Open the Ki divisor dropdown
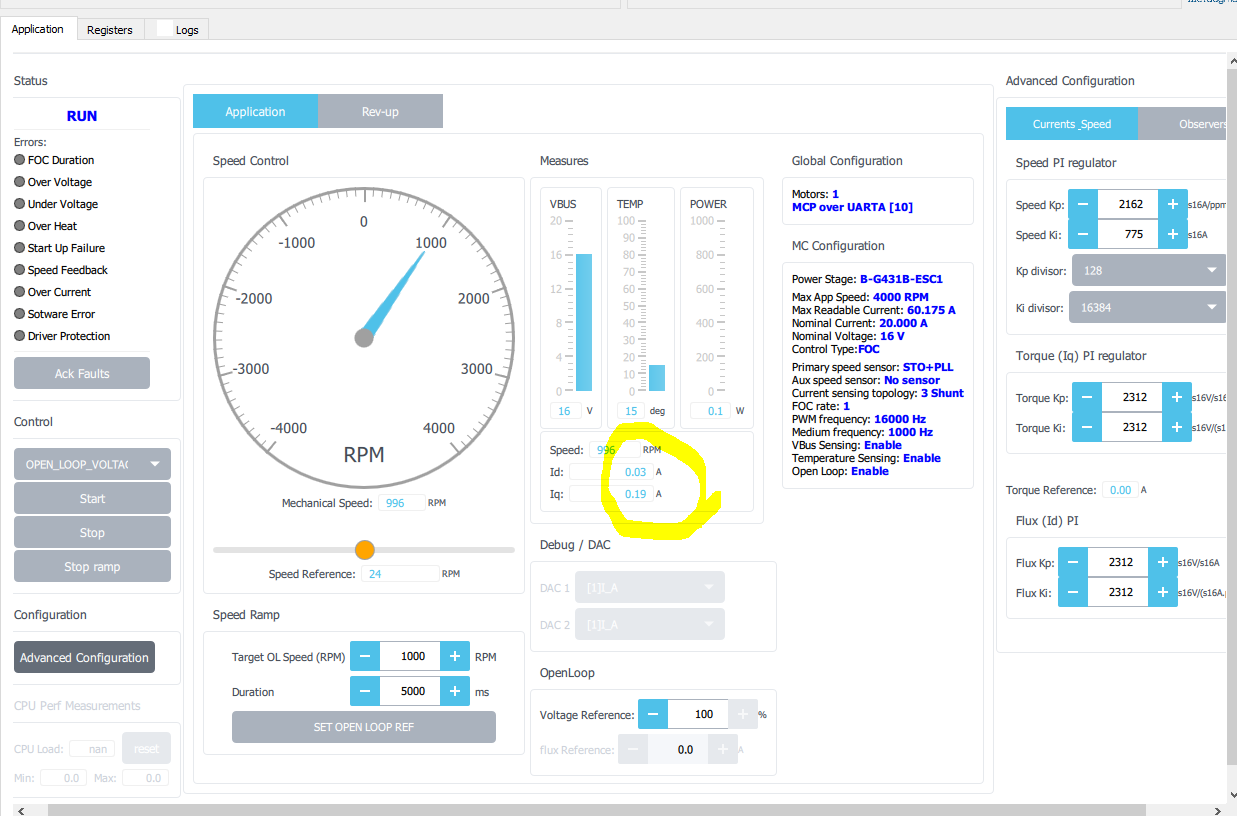 tap(1147, 306)
